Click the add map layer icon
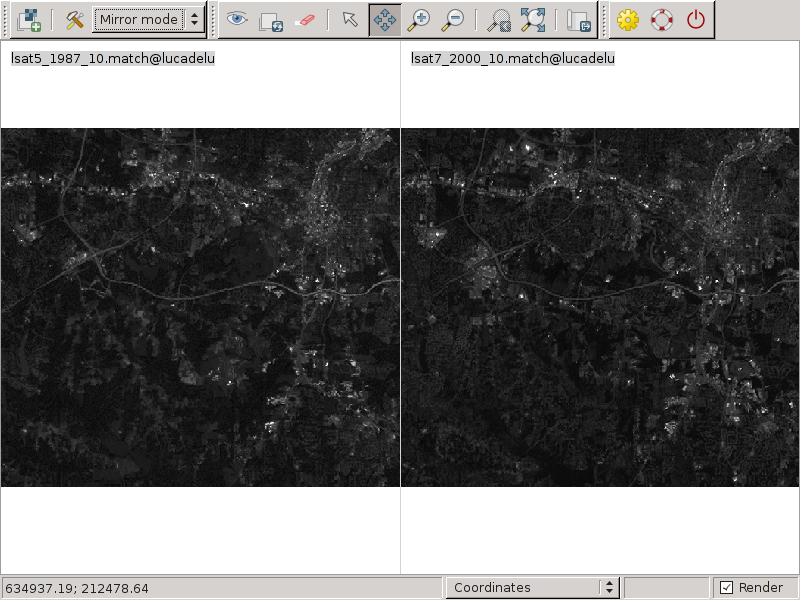This screenshot has width=800, height=600. click(29, 19)
